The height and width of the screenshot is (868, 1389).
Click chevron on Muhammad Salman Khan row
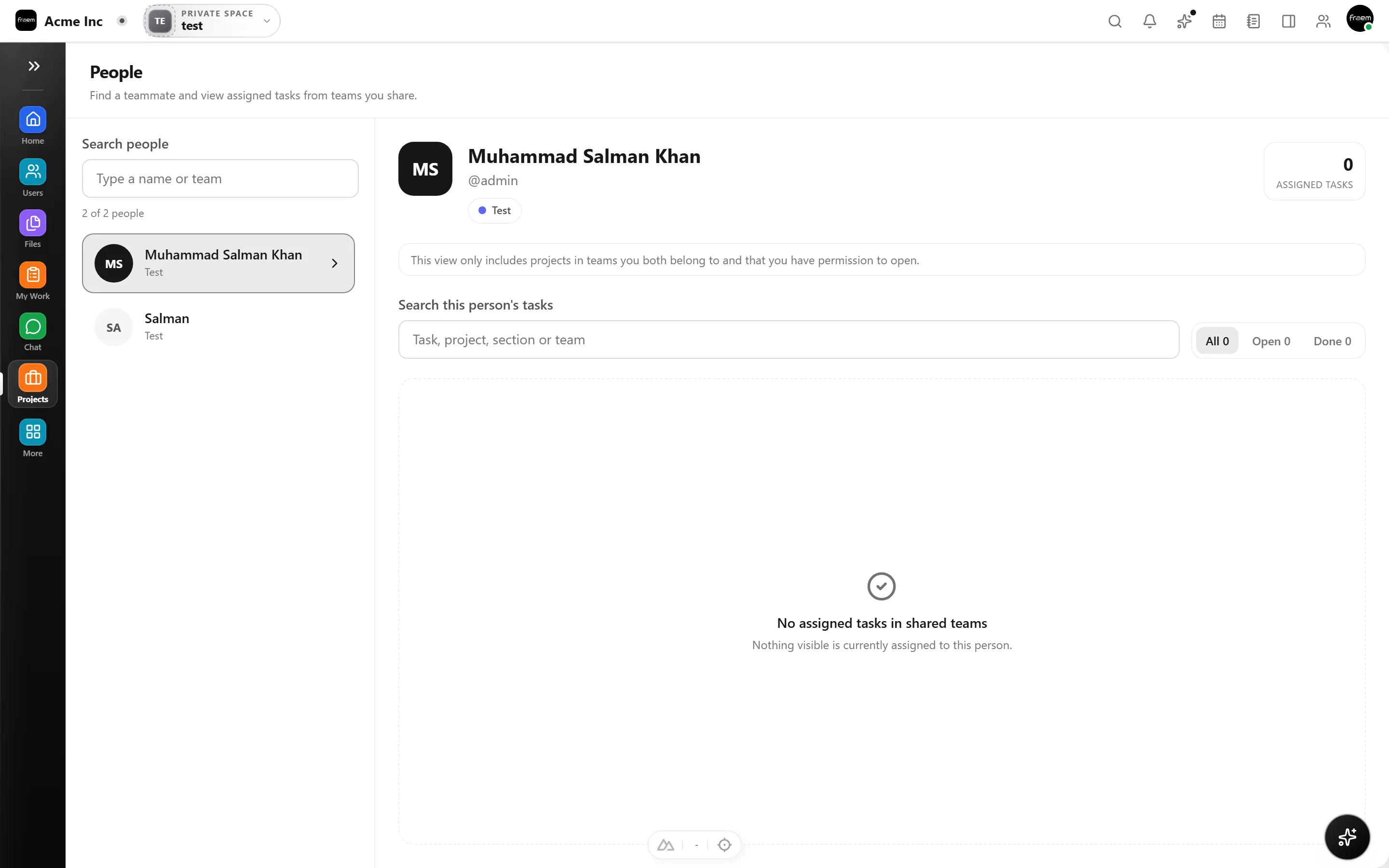(335, 263)
